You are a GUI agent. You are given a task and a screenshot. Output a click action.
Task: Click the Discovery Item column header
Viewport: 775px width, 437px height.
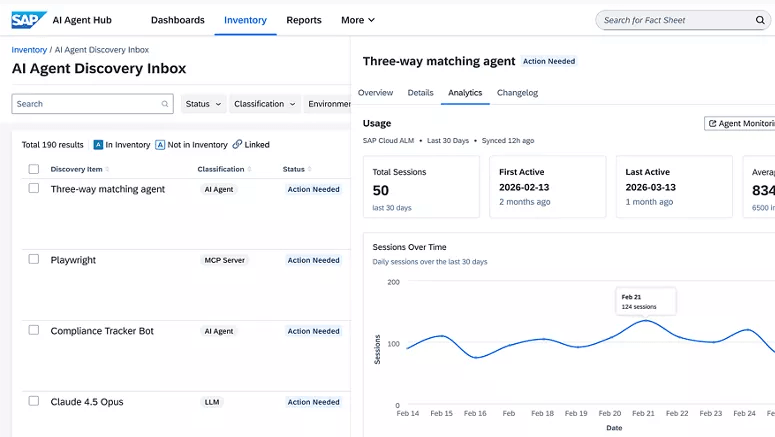tap(76, 169)
